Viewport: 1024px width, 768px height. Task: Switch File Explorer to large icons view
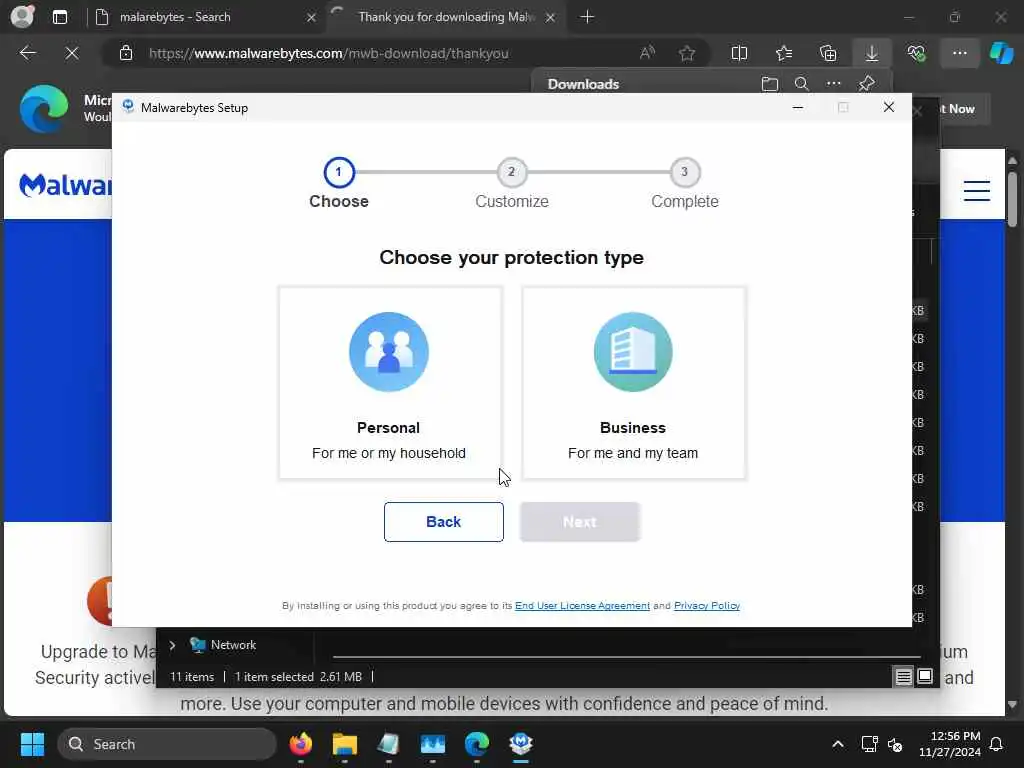(x=925, y=676)
